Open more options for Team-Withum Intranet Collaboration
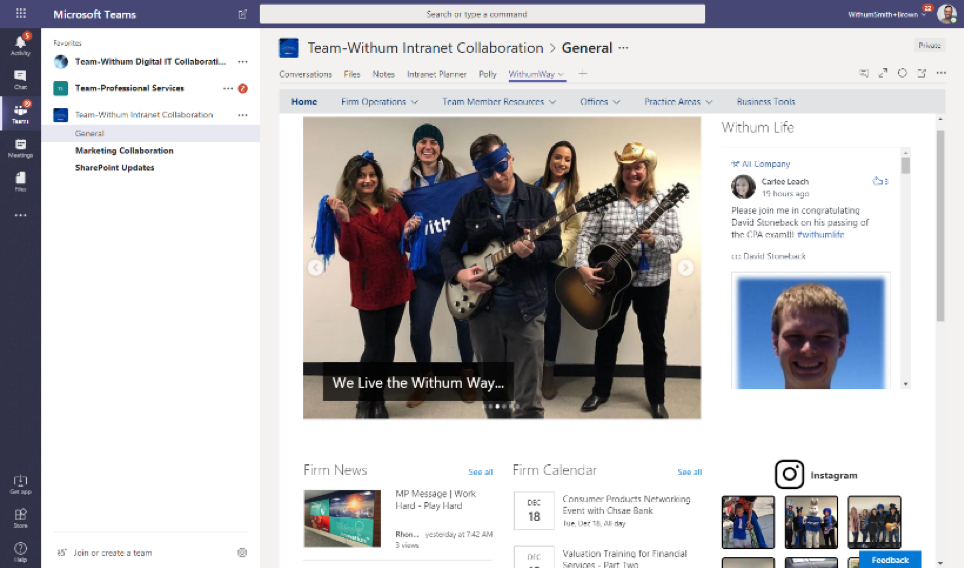 tap(243, 115)
